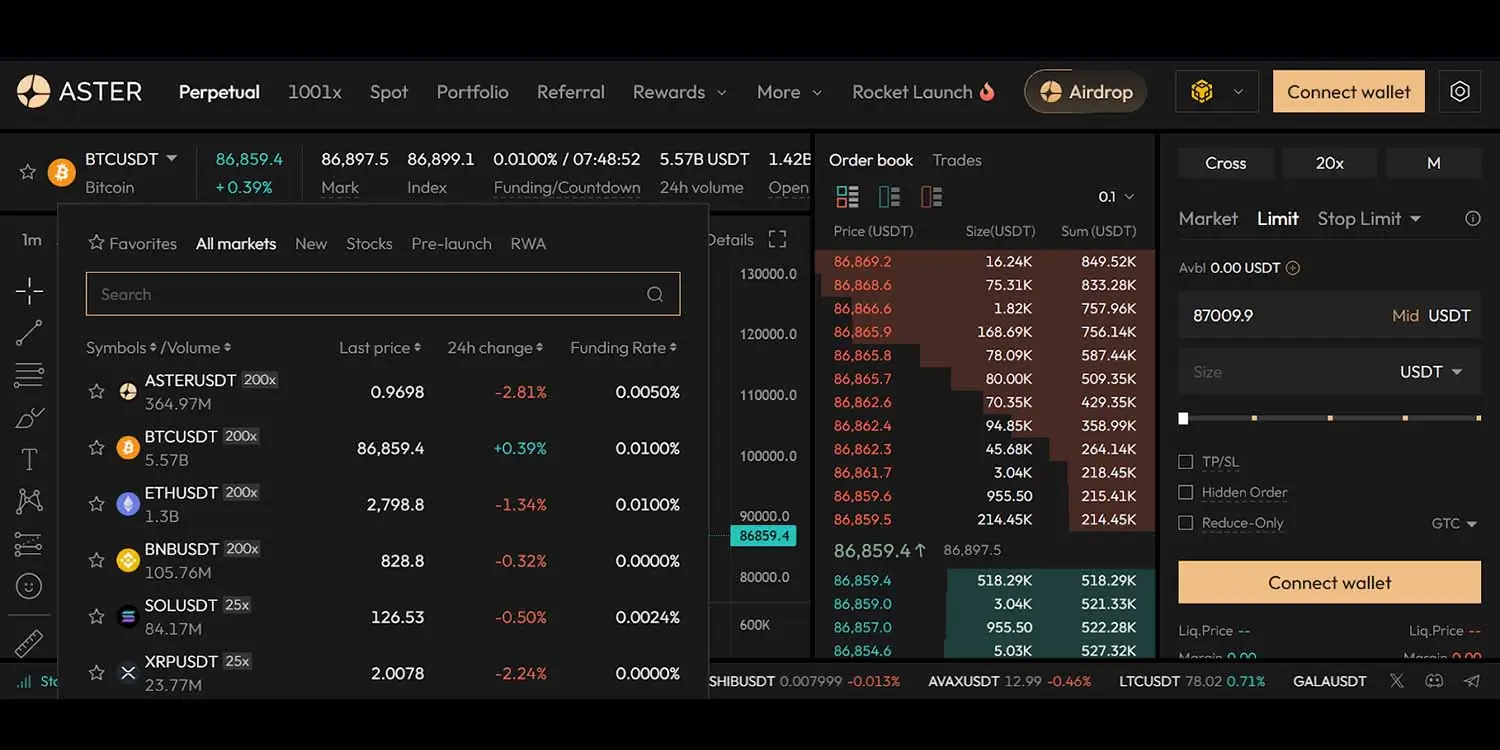Expand the chart to fullscreen

(x=777, y=240)
